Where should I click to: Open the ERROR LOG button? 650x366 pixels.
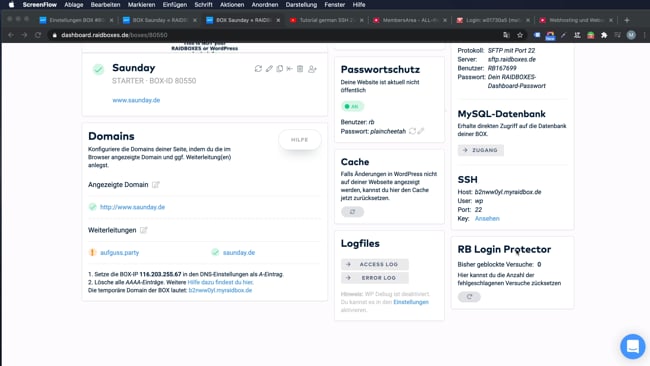(x=375, y=278)
